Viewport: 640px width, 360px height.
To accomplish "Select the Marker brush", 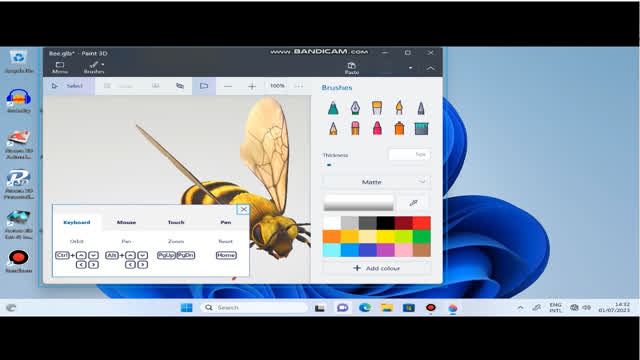I will 333,108.
